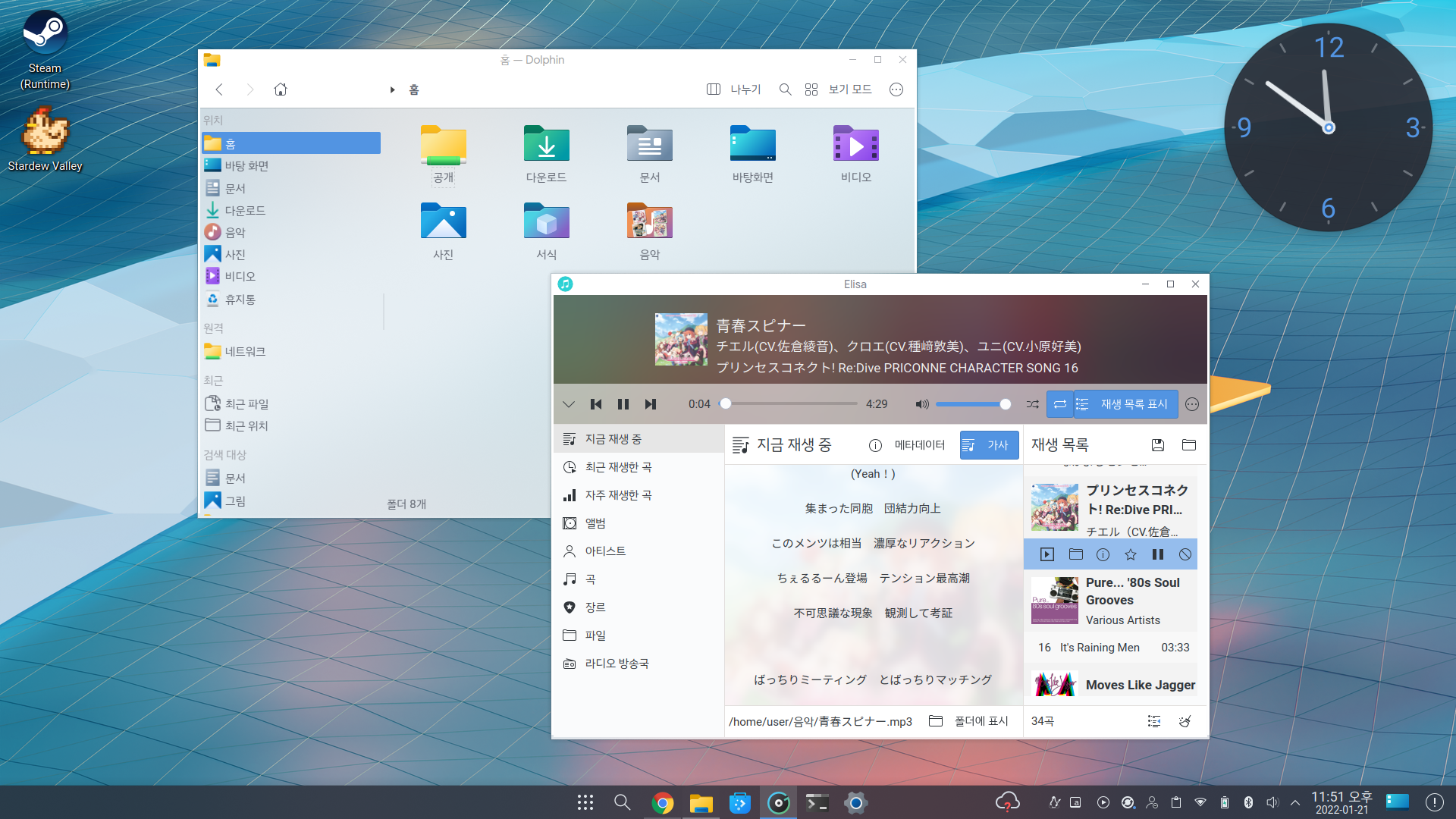Screen dimensions: 1456x819
Task: Open 라디오 방송국 radio view
Action: pos(639,664)
